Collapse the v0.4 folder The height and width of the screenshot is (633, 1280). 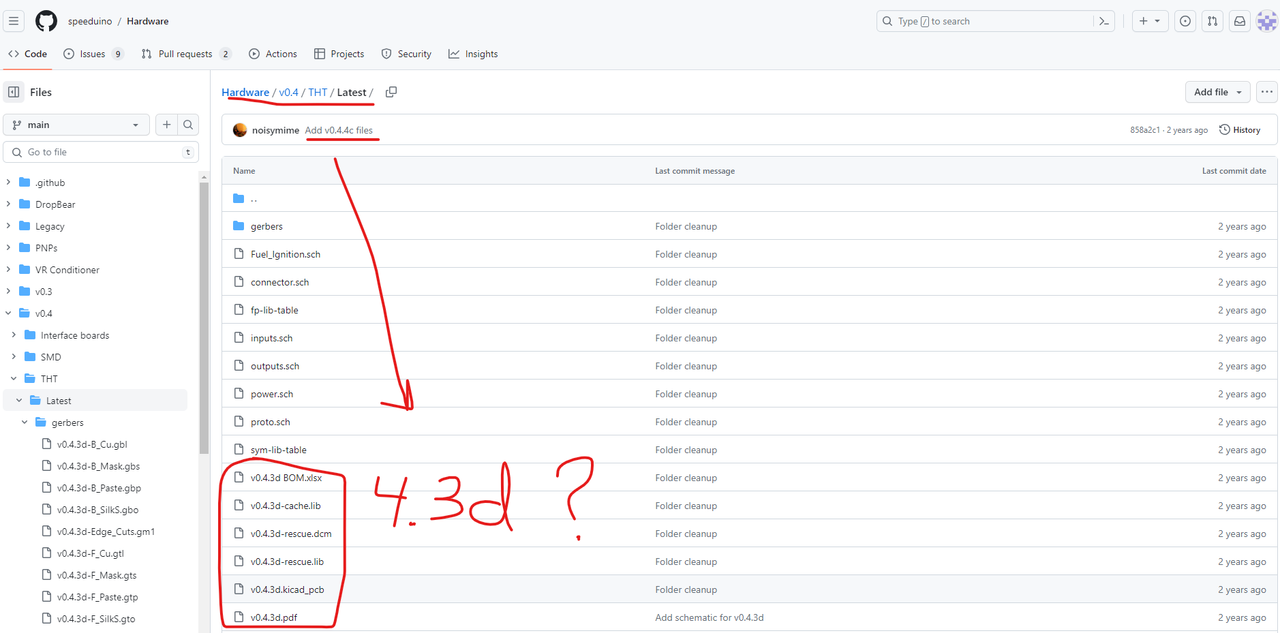coord(9,313)
